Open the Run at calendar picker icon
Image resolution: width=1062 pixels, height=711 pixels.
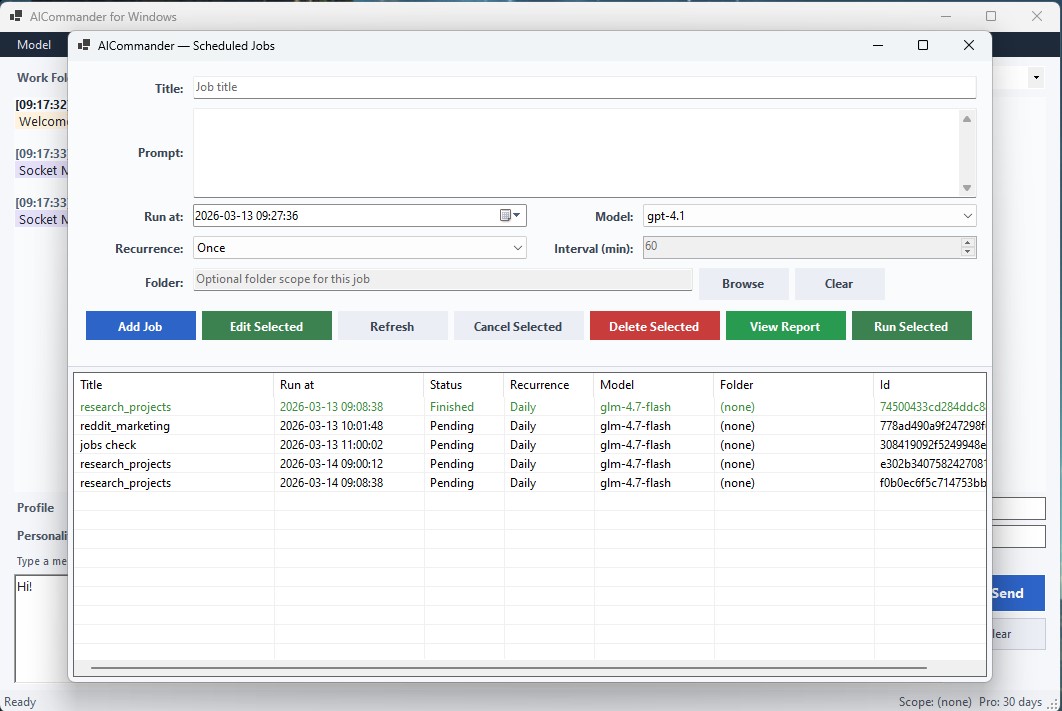tap(505, 215)
